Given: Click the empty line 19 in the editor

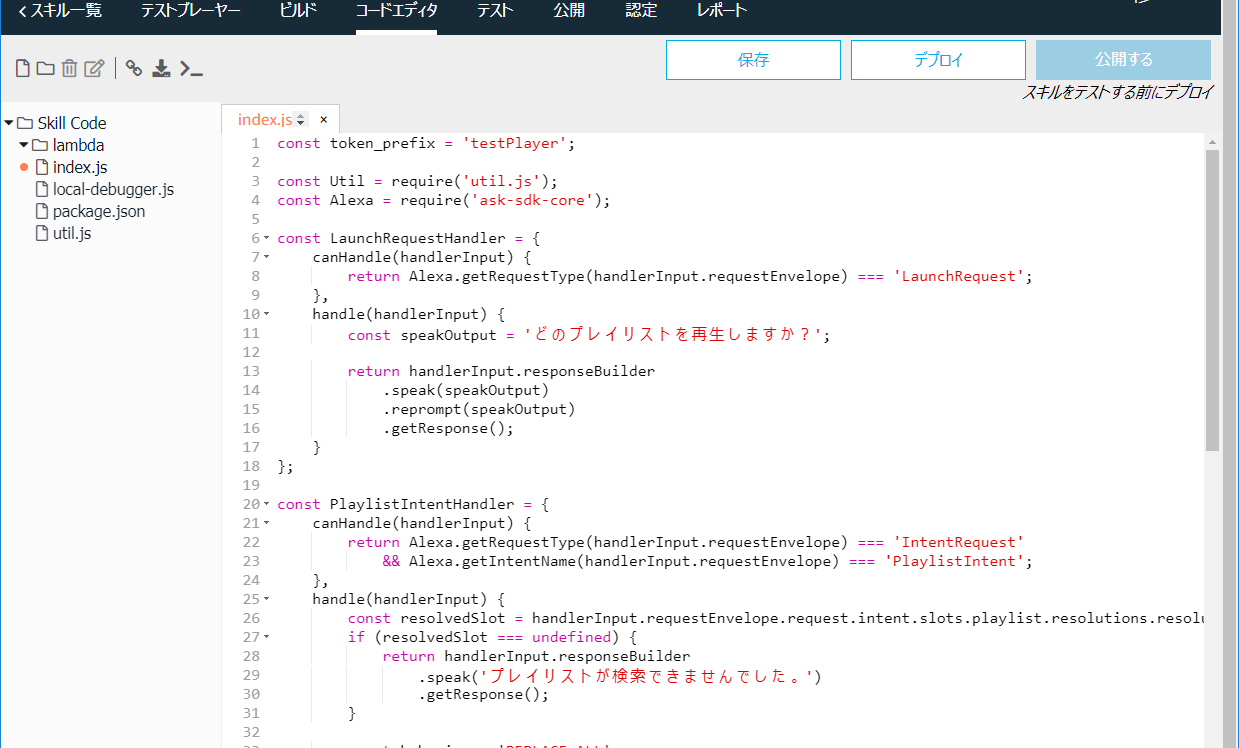Looking at the screenshot, I should [x=740, y=485].
